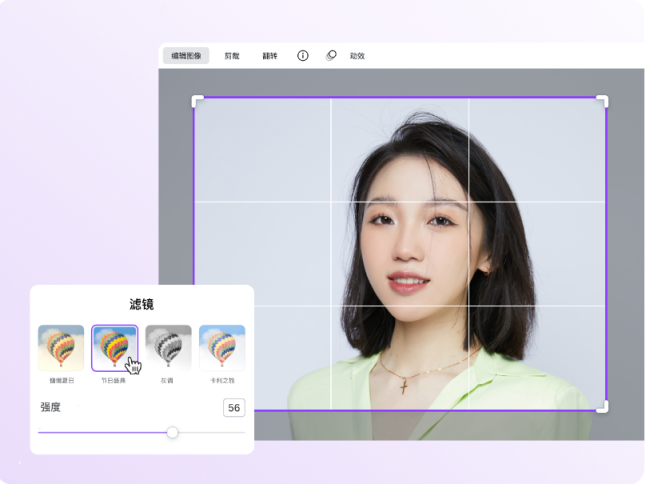646x484 pixels.
Task: Click the bottom-right crop corner handle
Action: tap(602, 406)
